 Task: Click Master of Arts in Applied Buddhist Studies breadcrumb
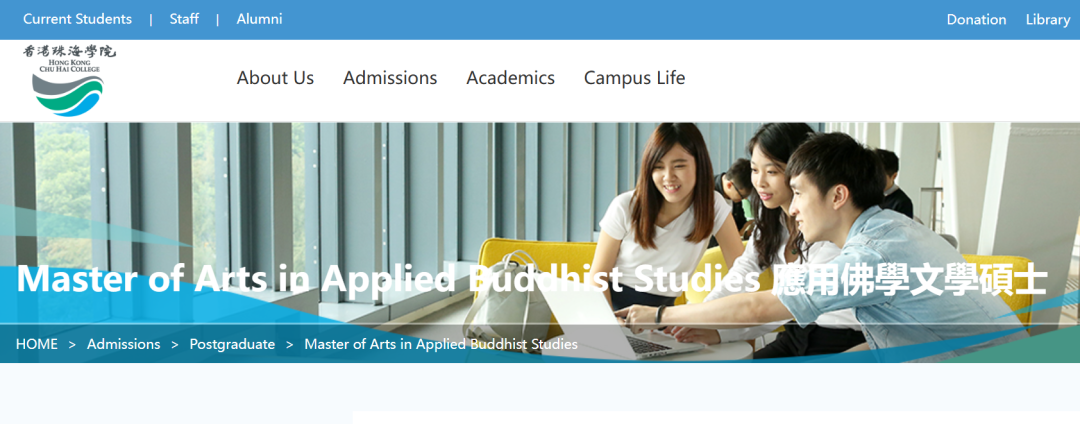(441, 344)
